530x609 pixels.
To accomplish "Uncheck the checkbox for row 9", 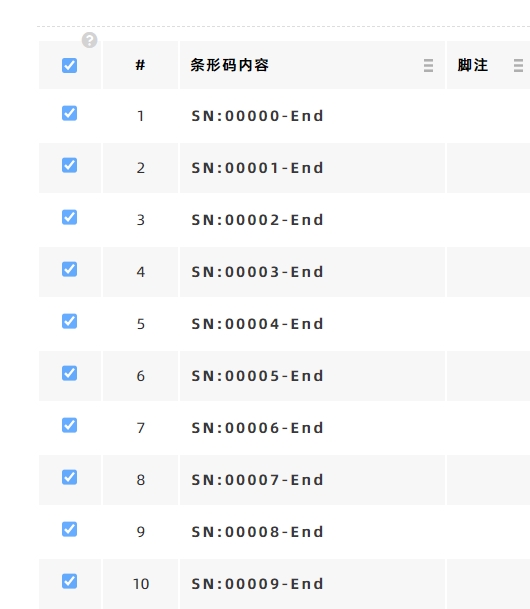I will click(70, 529).
